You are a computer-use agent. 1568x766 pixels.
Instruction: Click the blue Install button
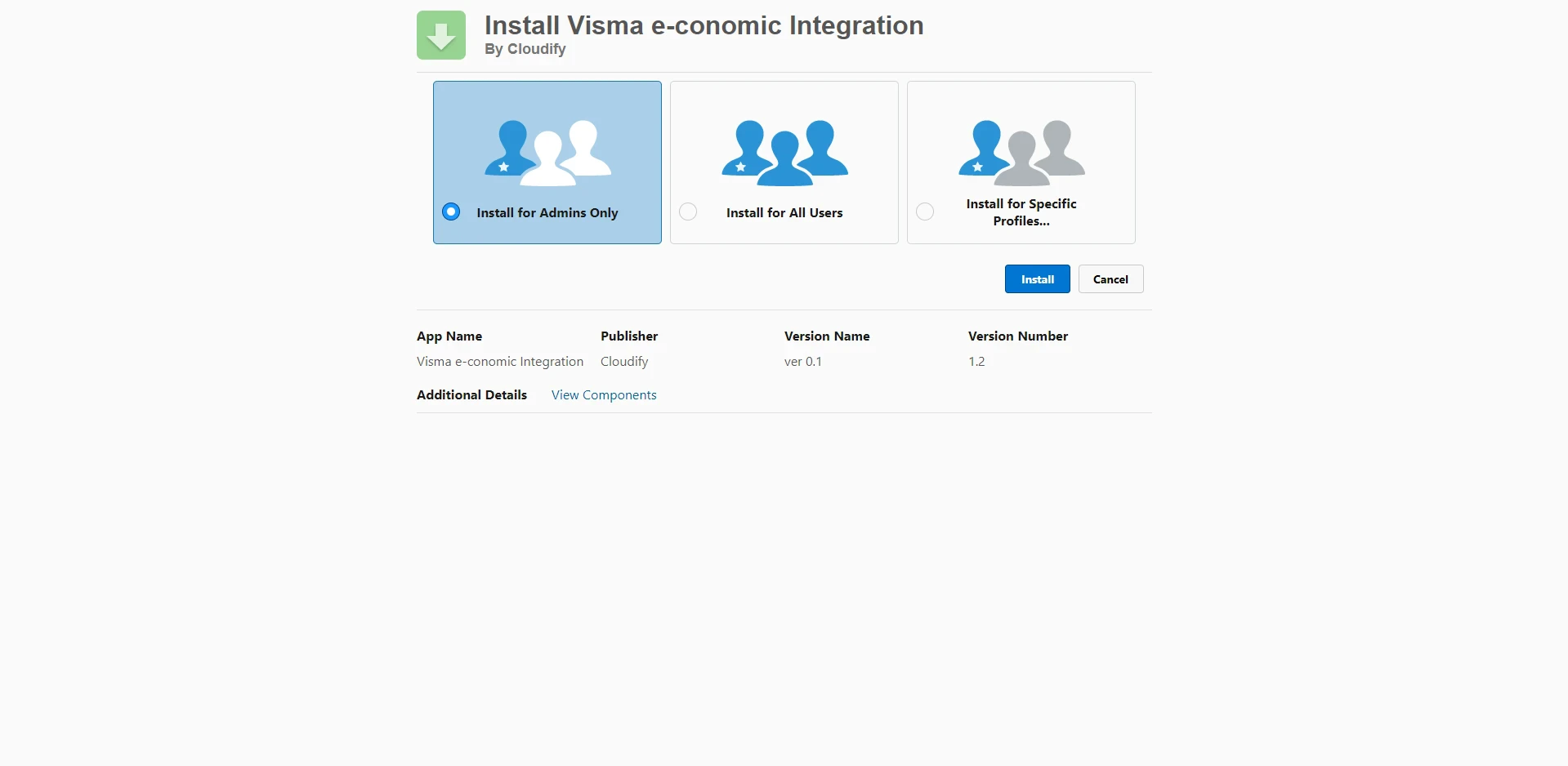(x=1037, y=279)
